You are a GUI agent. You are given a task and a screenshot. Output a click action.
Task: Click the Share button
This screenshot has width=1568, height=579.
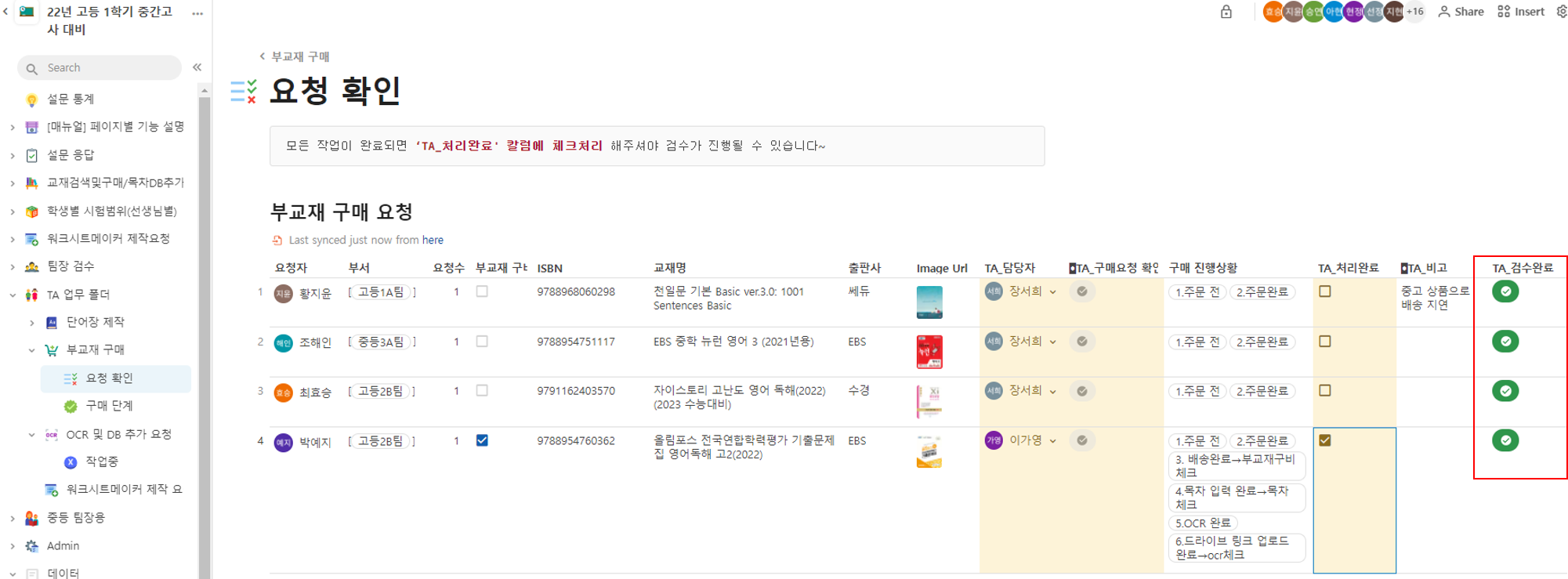pyautogui.click(x=1461, y=12)
